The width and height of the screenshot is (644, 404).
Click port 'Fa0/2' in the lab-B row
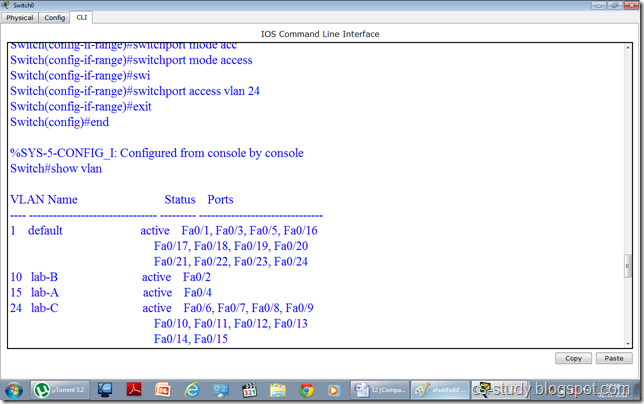(x=197, y=277)
